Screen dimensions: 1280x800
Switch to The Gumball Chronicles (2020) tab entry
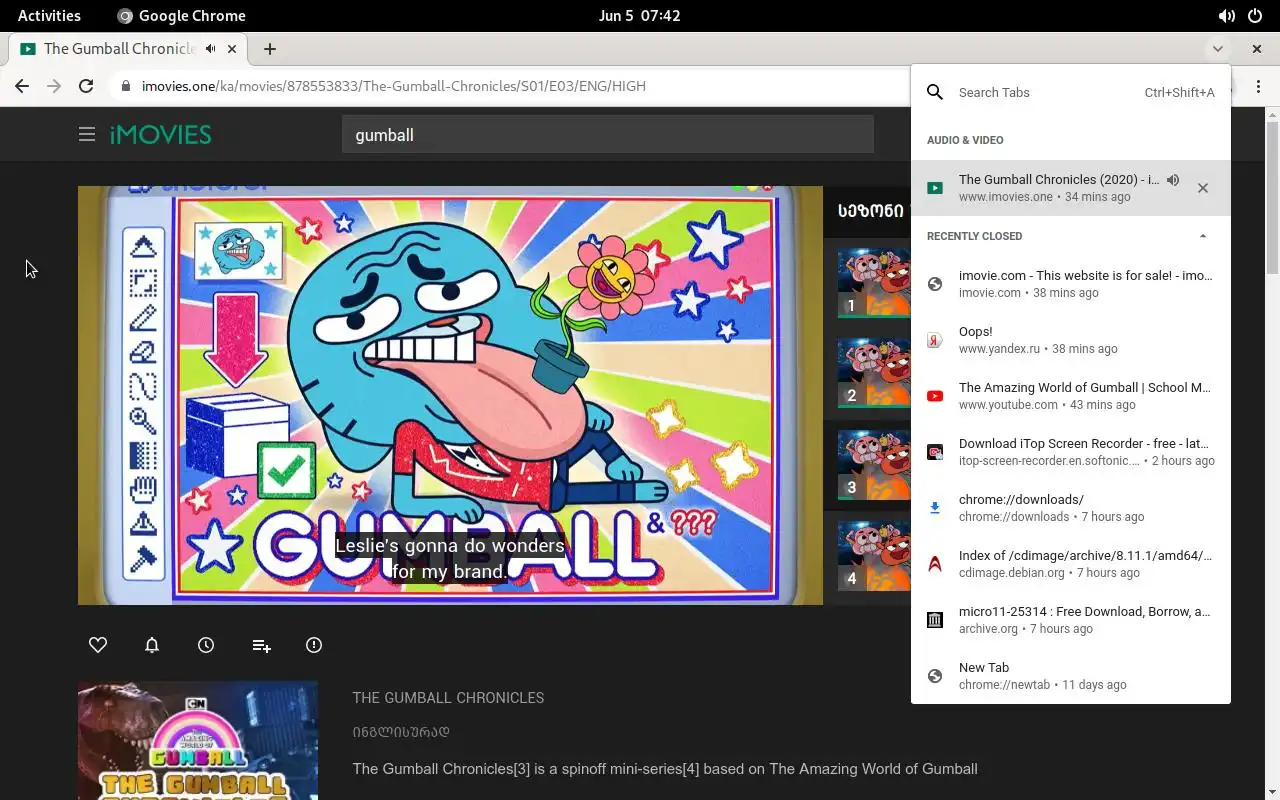pos(1070,188)
